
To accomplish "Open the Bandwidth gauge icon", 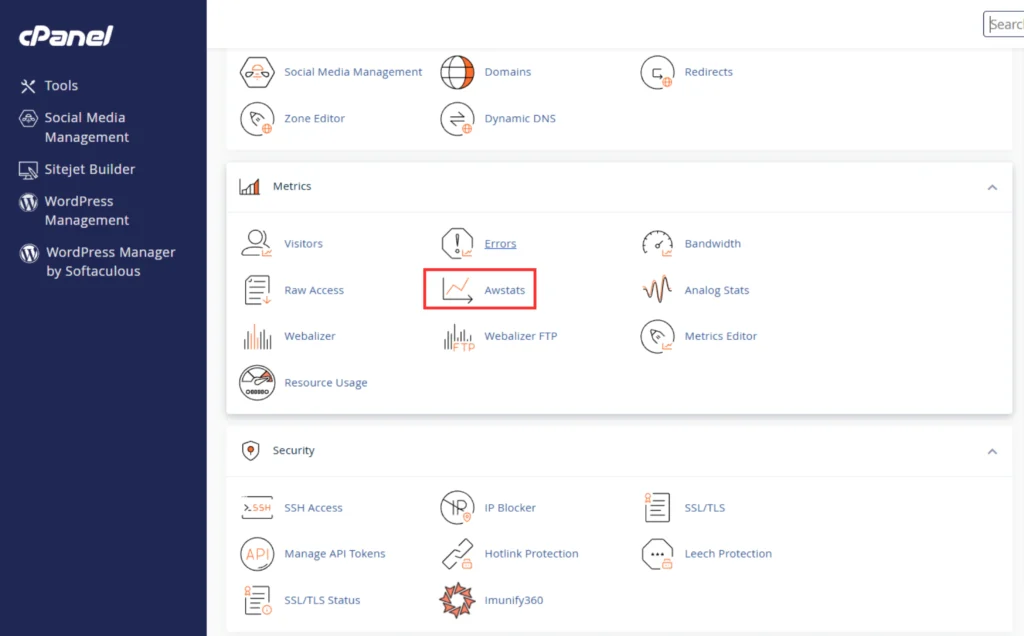I will [657, 244].
